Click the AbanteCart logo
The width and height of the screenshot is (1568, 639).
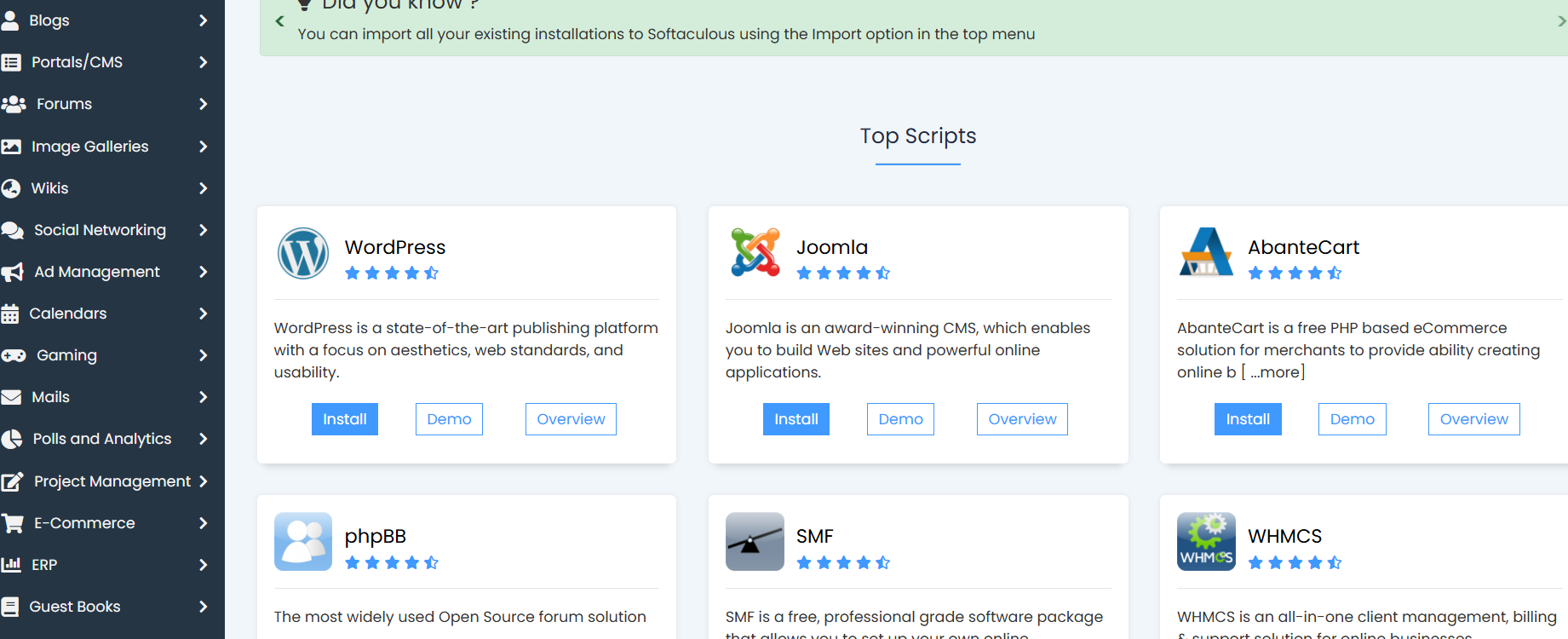1206,252
